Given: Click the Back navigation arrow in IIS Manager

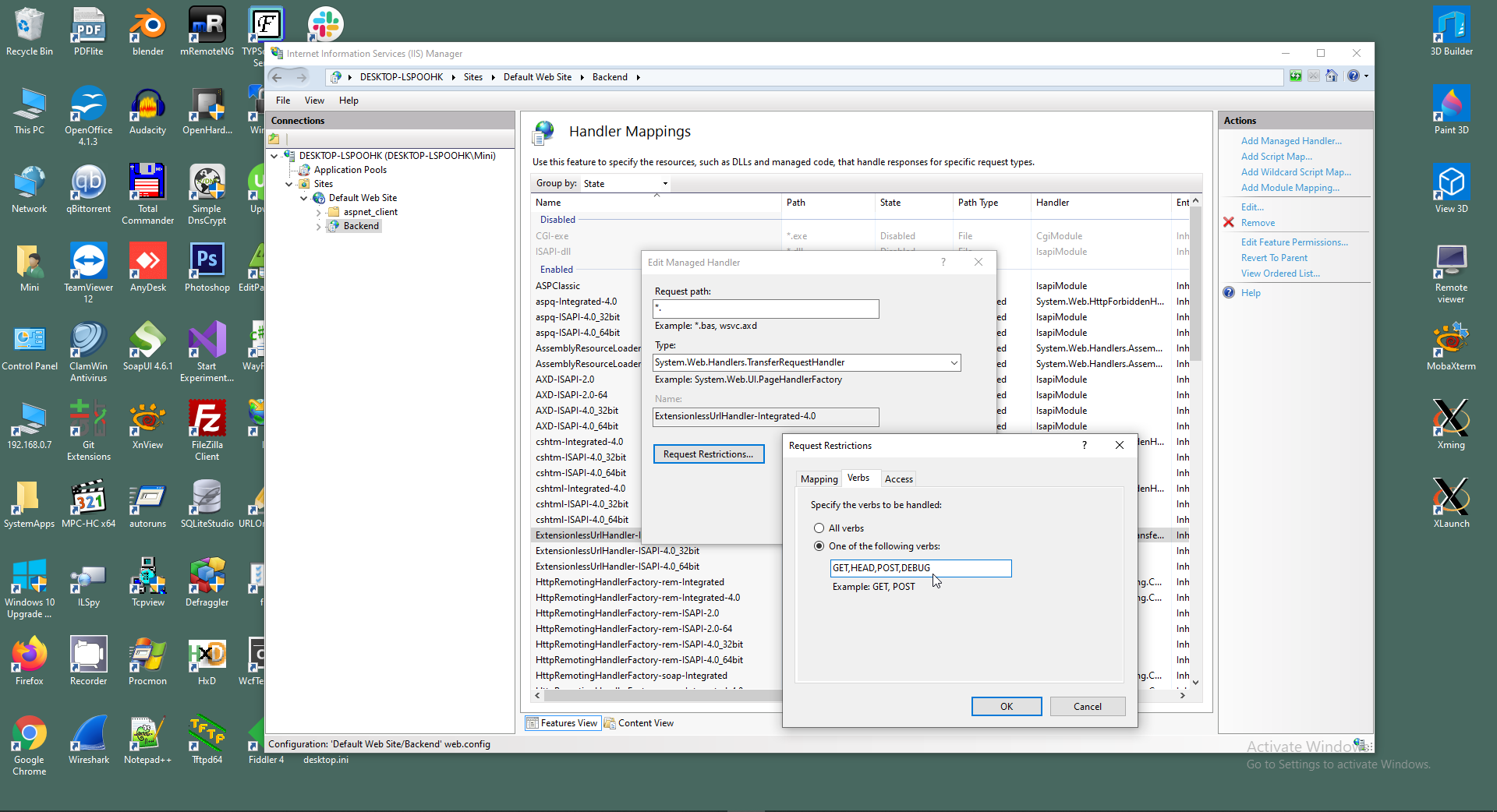Looking at the screenshot, I should click(x=277, y=77).
